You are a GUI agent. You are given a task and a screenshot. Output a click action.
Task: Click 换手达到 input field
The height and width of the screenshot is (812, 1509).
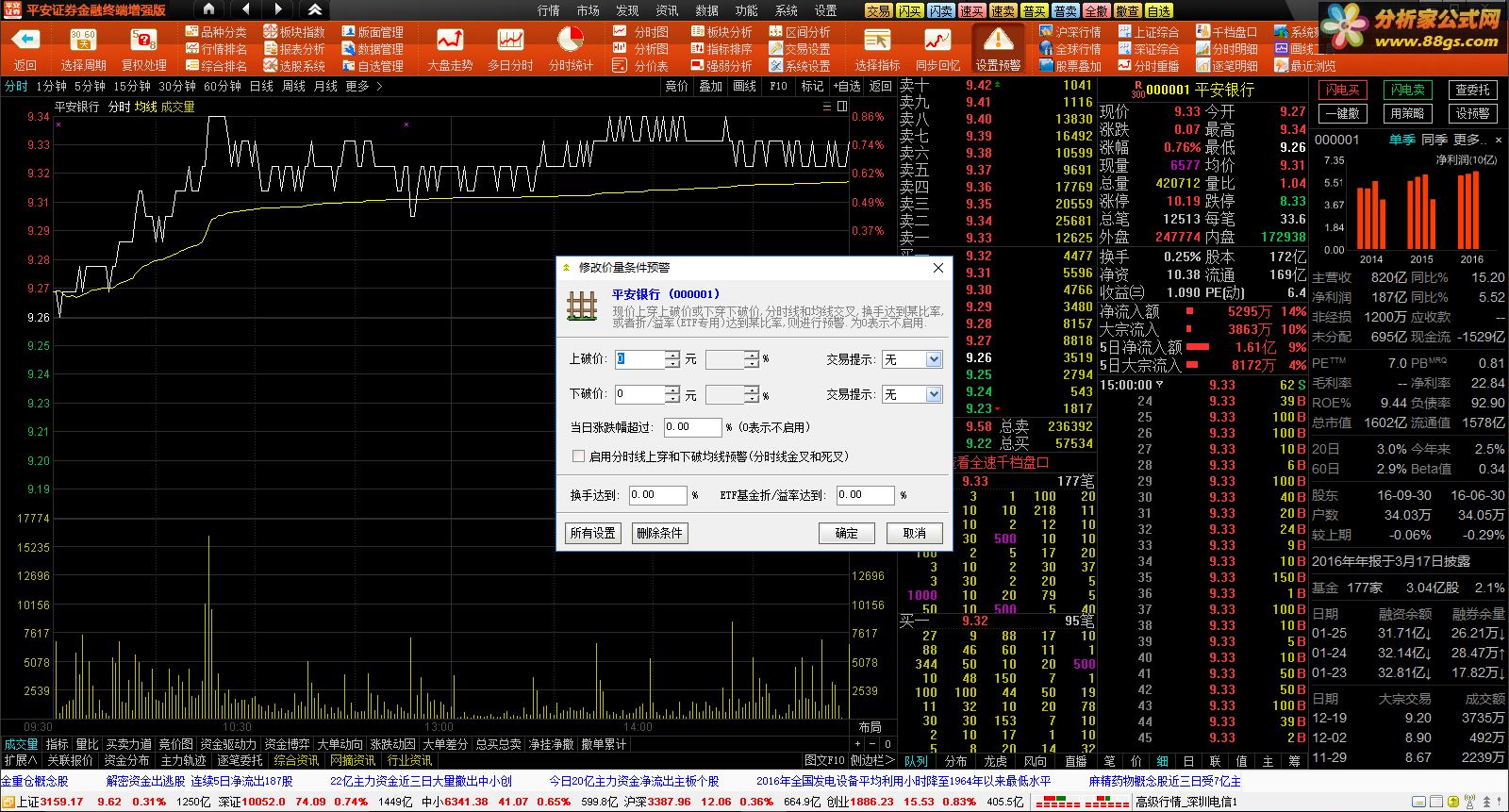pos(658,494)
